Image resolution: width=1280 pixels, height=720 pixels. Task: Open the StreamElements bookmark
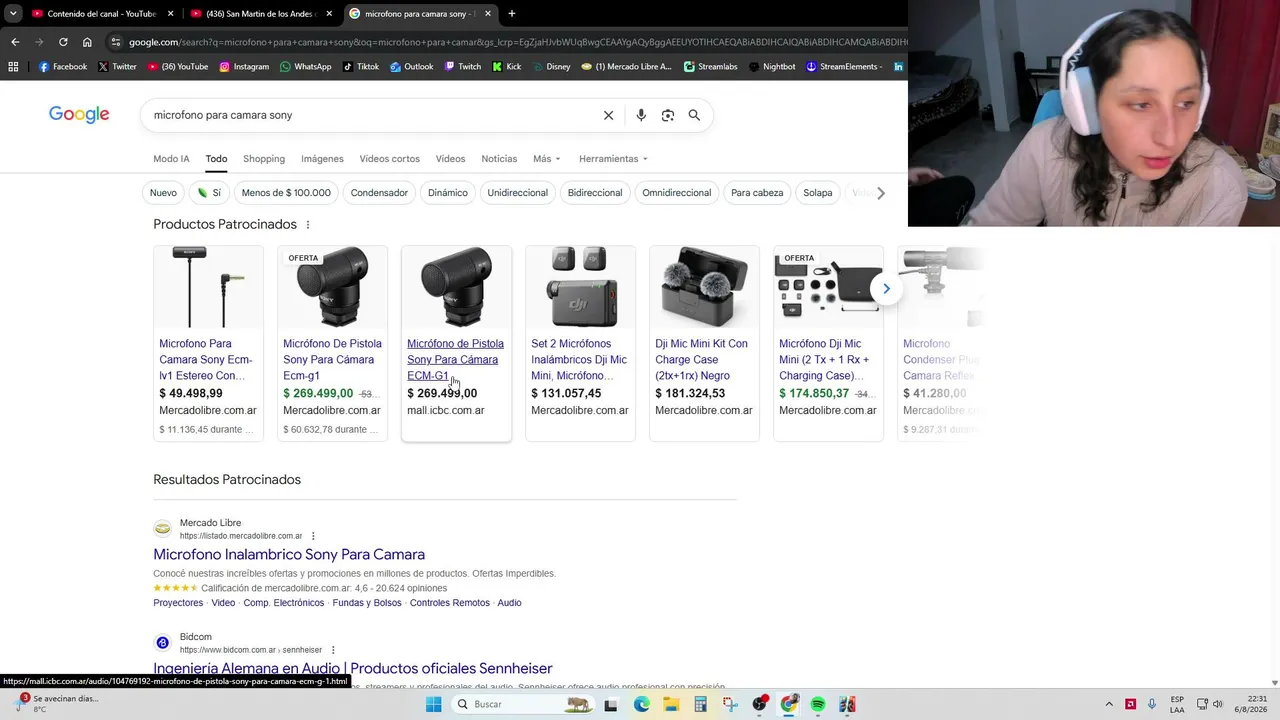[844, 67]
